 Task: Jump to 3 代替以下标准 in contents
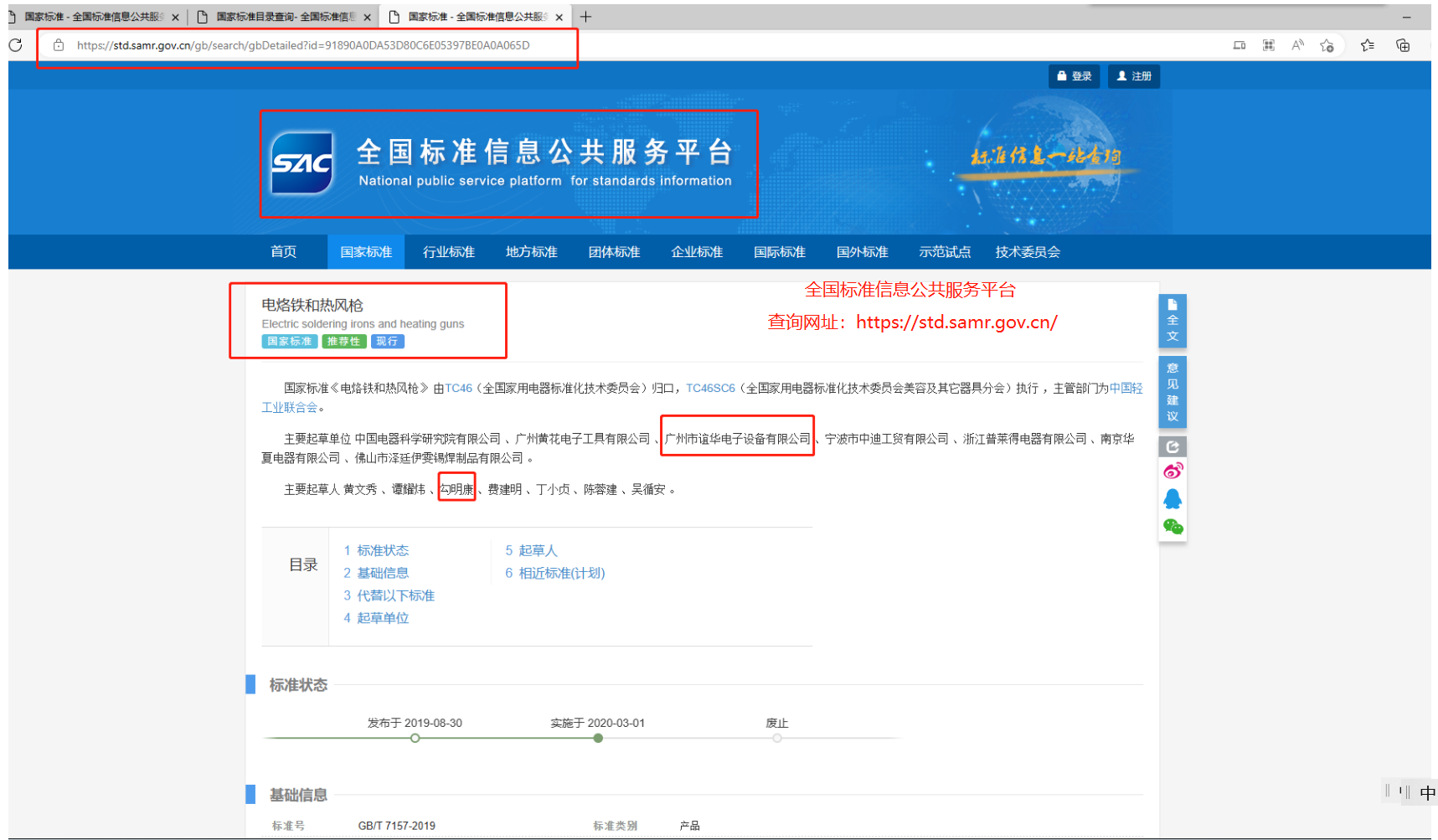(x=389, y=596)
